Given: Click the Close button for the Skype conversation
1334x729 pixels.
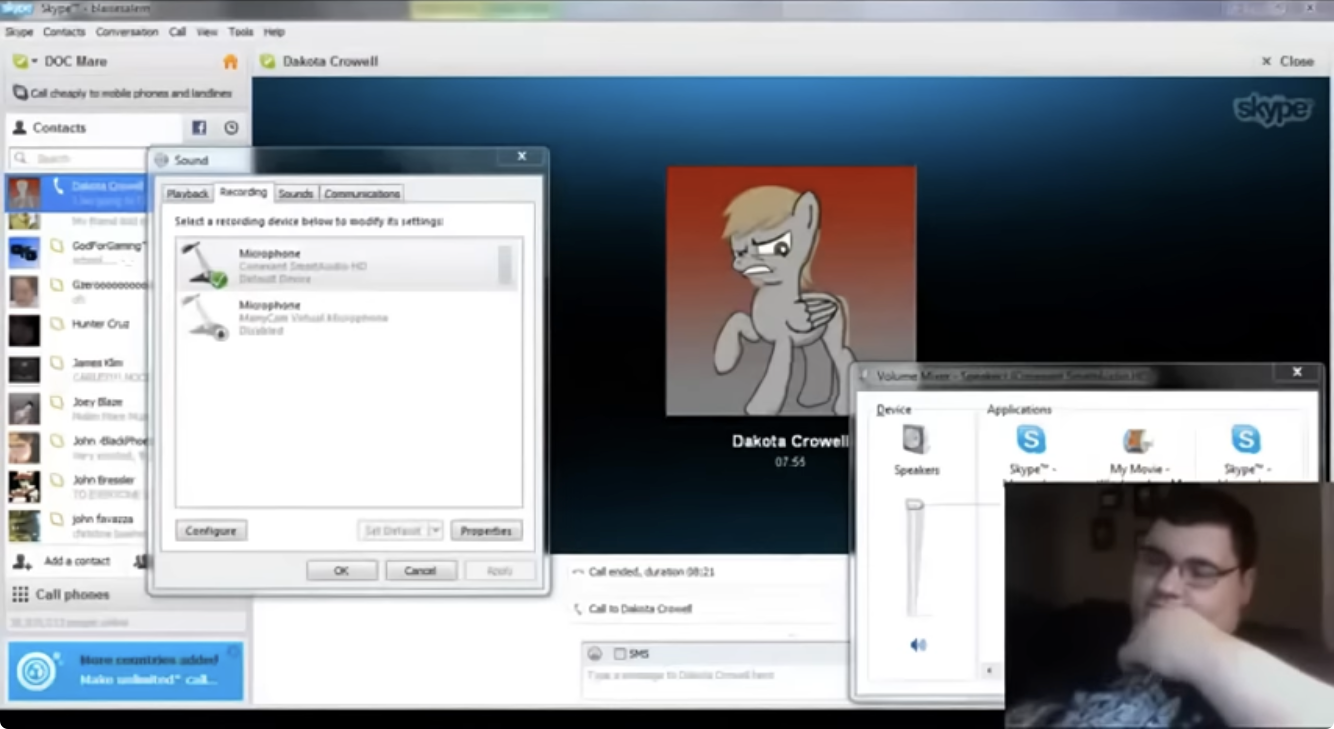Looking at the screenshot, I should pos(1288,62).
